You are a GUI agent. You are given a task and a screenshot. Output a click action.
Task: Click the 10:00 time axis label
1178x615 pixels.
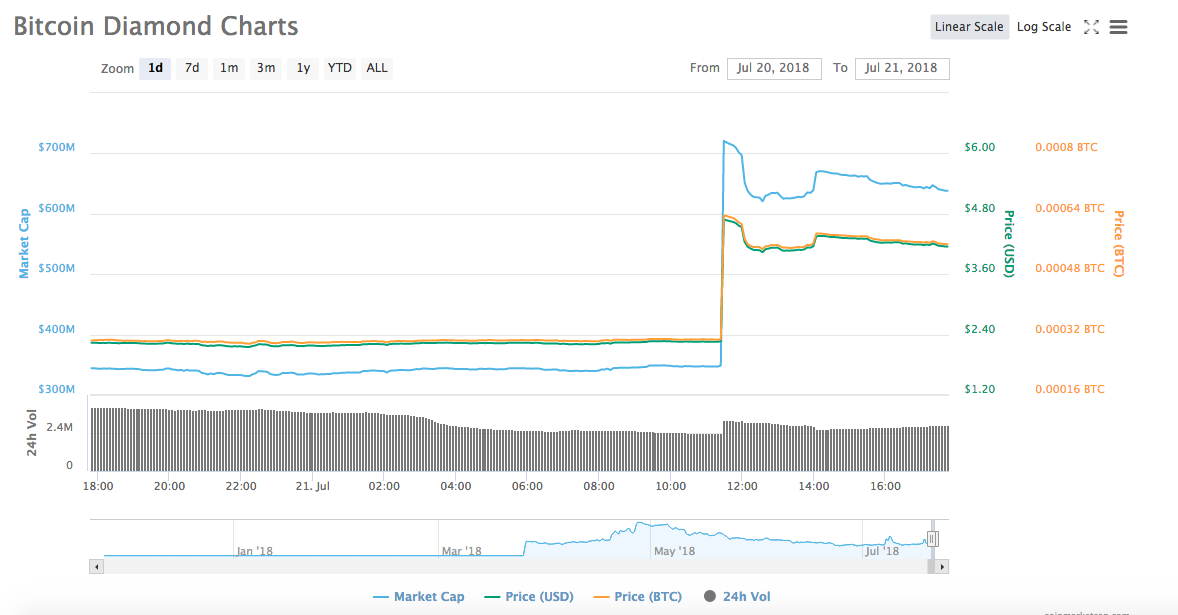(x=671, y=486)
